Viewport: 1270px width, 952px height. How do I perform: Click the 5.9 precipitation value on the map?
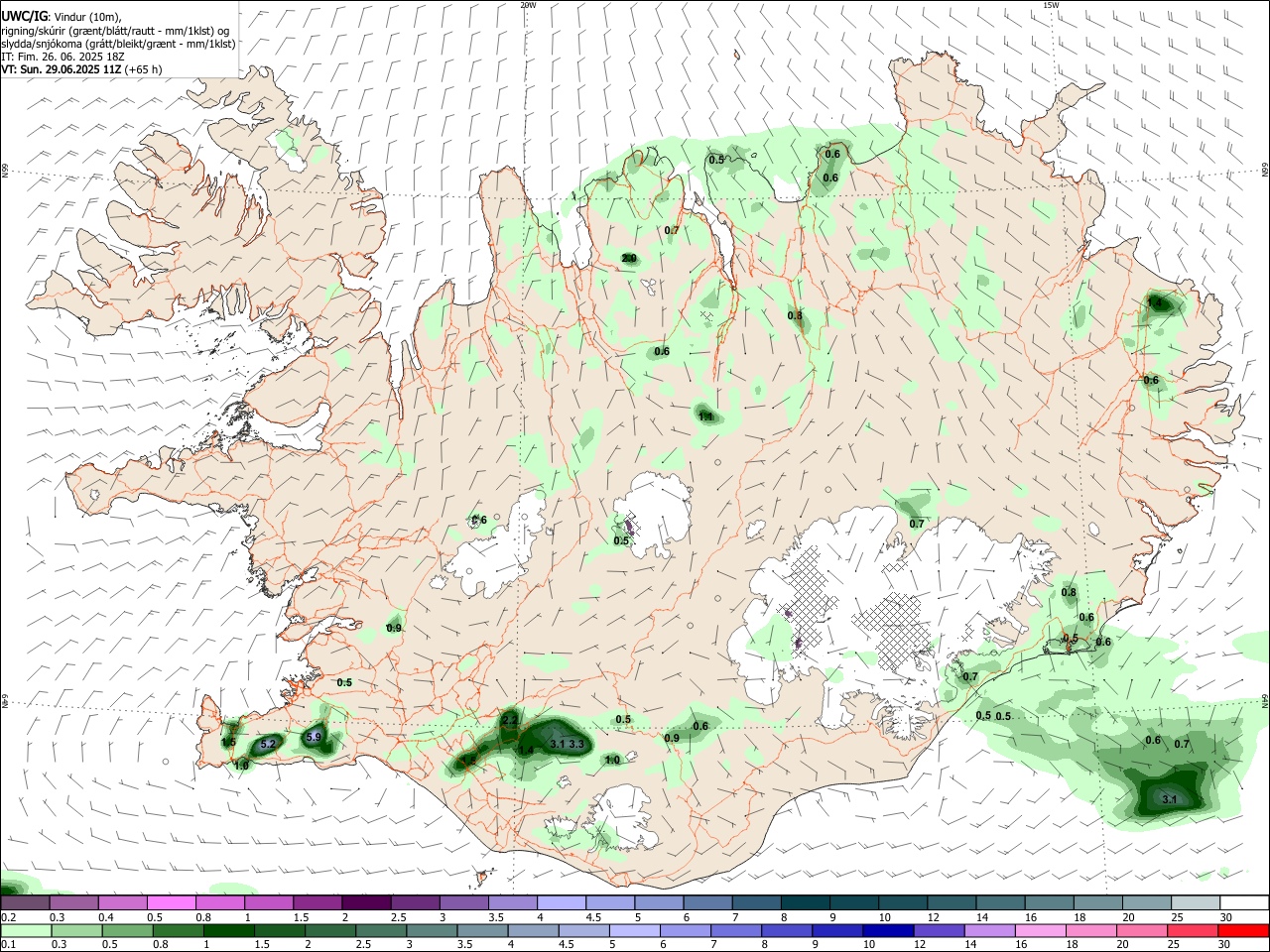pos(314,737)
